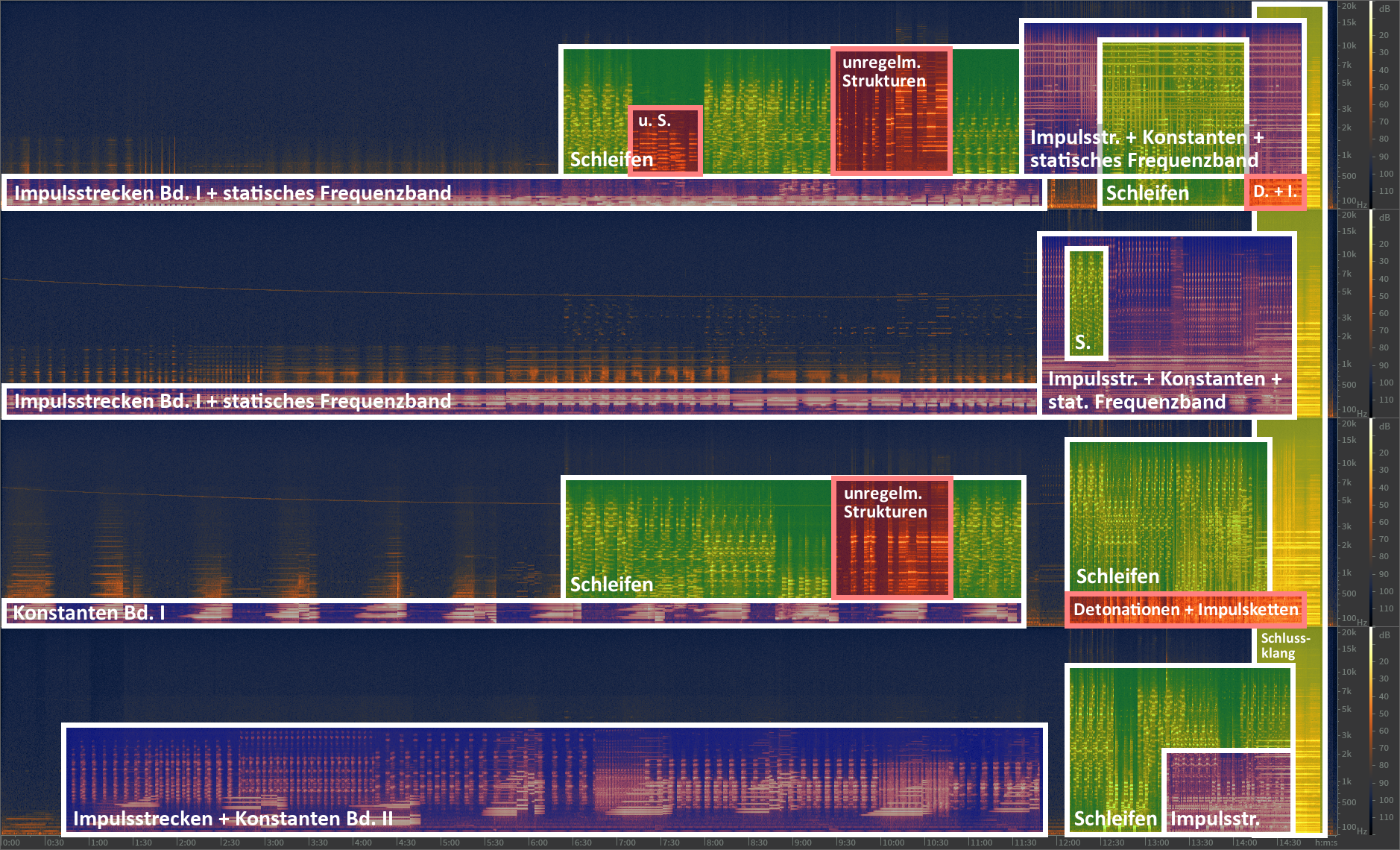Click the 14:30 mark on the timeline

coord(1290,843)
